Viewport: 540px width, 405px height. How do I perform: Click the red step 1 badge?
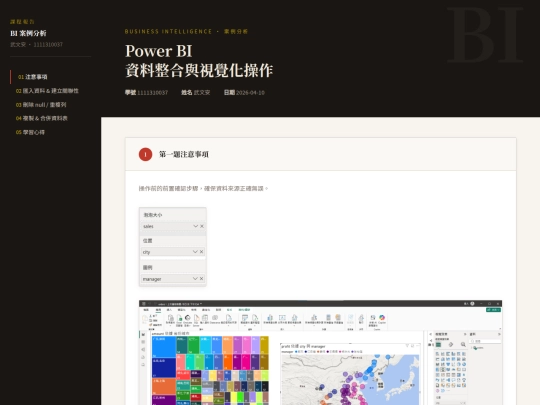point(145,154)
